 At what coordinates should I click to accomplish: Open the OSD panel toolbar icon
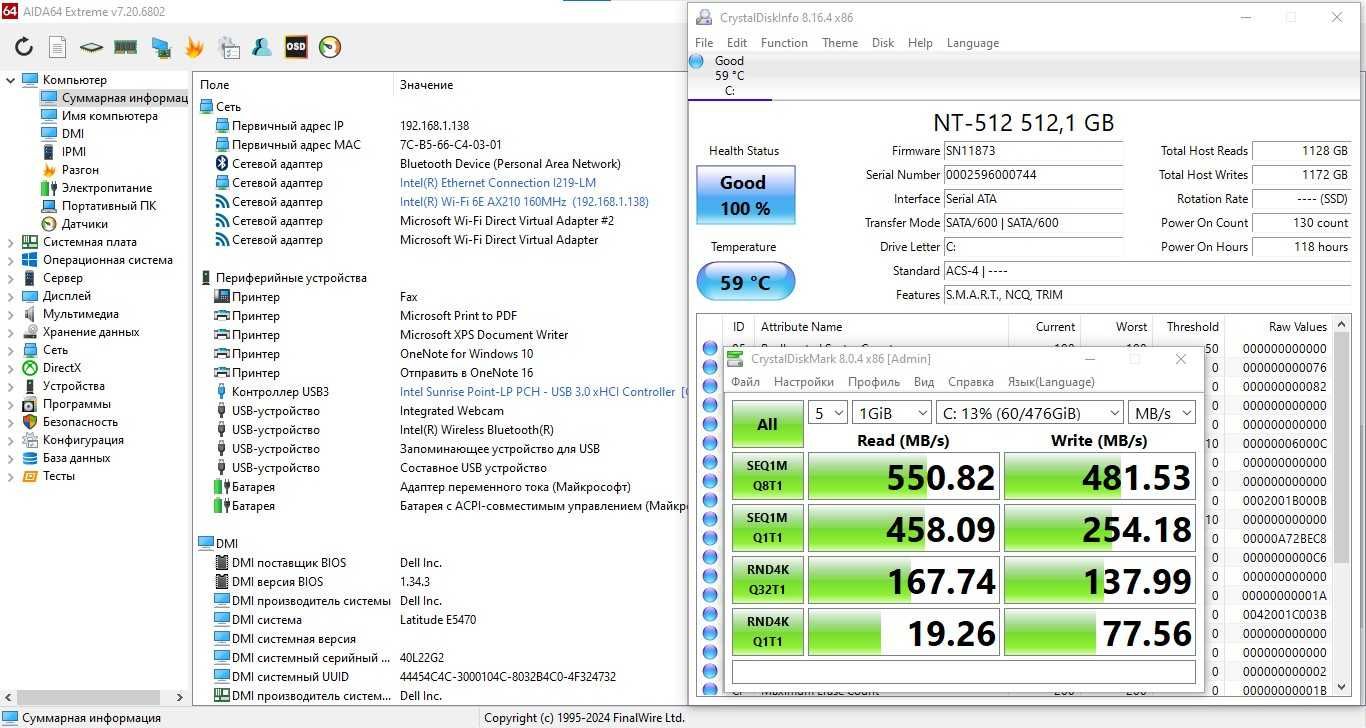296,47
